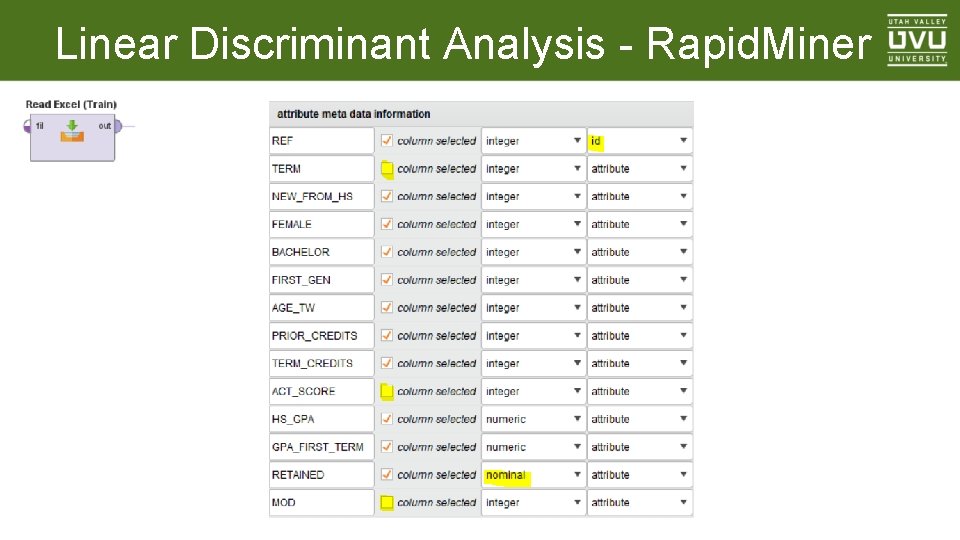Click the GPA_FIRST_TERM attribute name field
960x540 pixels.
coord(321,447)
